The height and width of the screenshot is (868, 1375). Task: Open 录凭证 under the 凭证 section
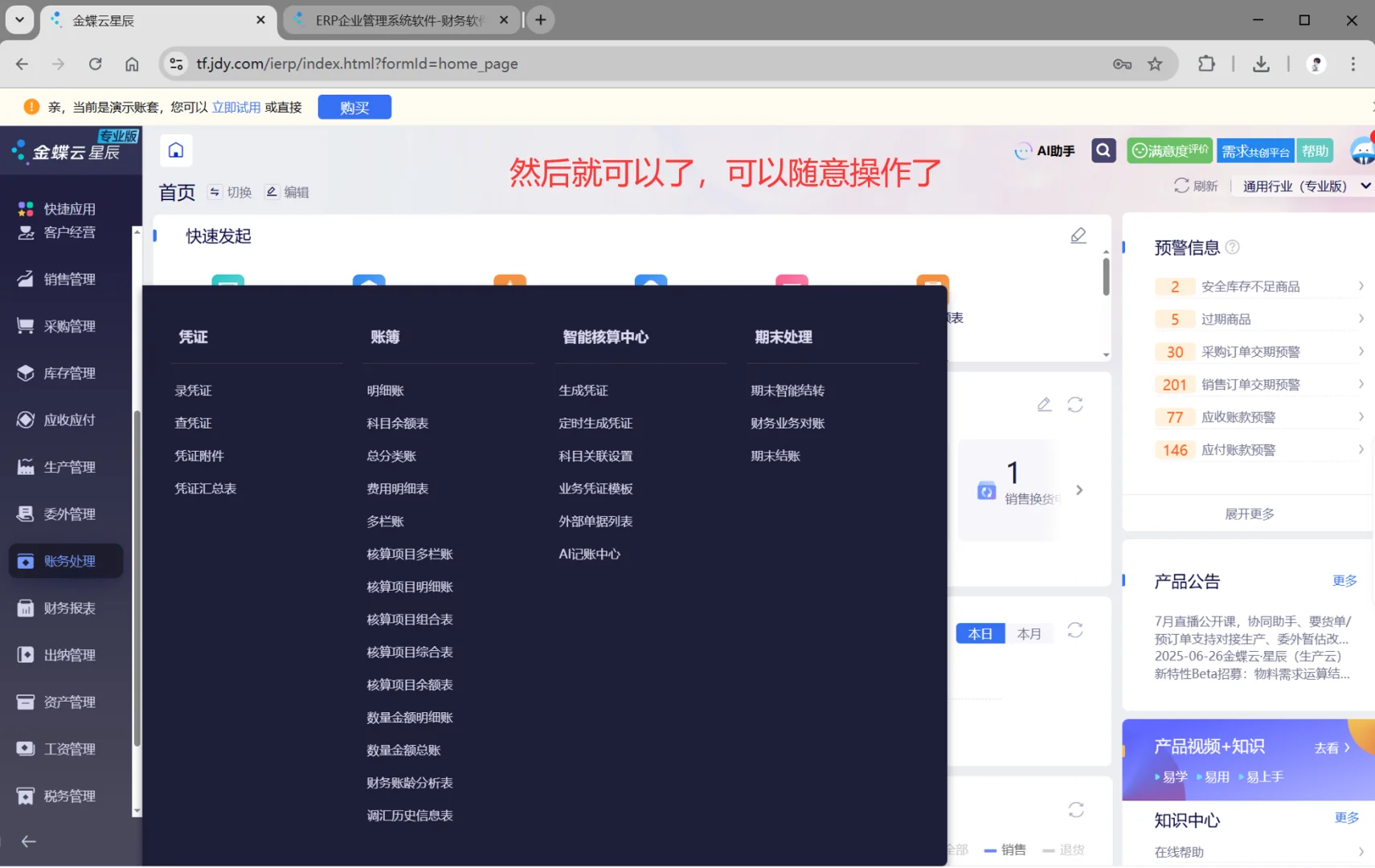point(192,391)
